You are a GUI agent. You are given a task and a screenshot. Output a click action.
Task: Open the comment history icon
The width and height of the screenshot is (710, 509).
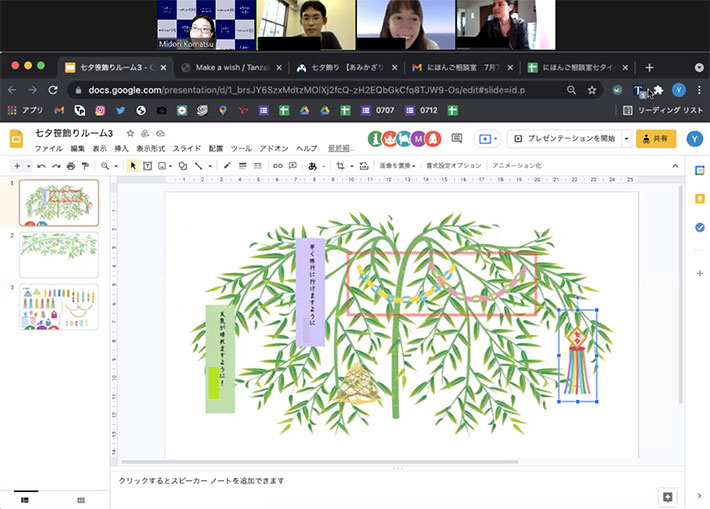(457, 139)
